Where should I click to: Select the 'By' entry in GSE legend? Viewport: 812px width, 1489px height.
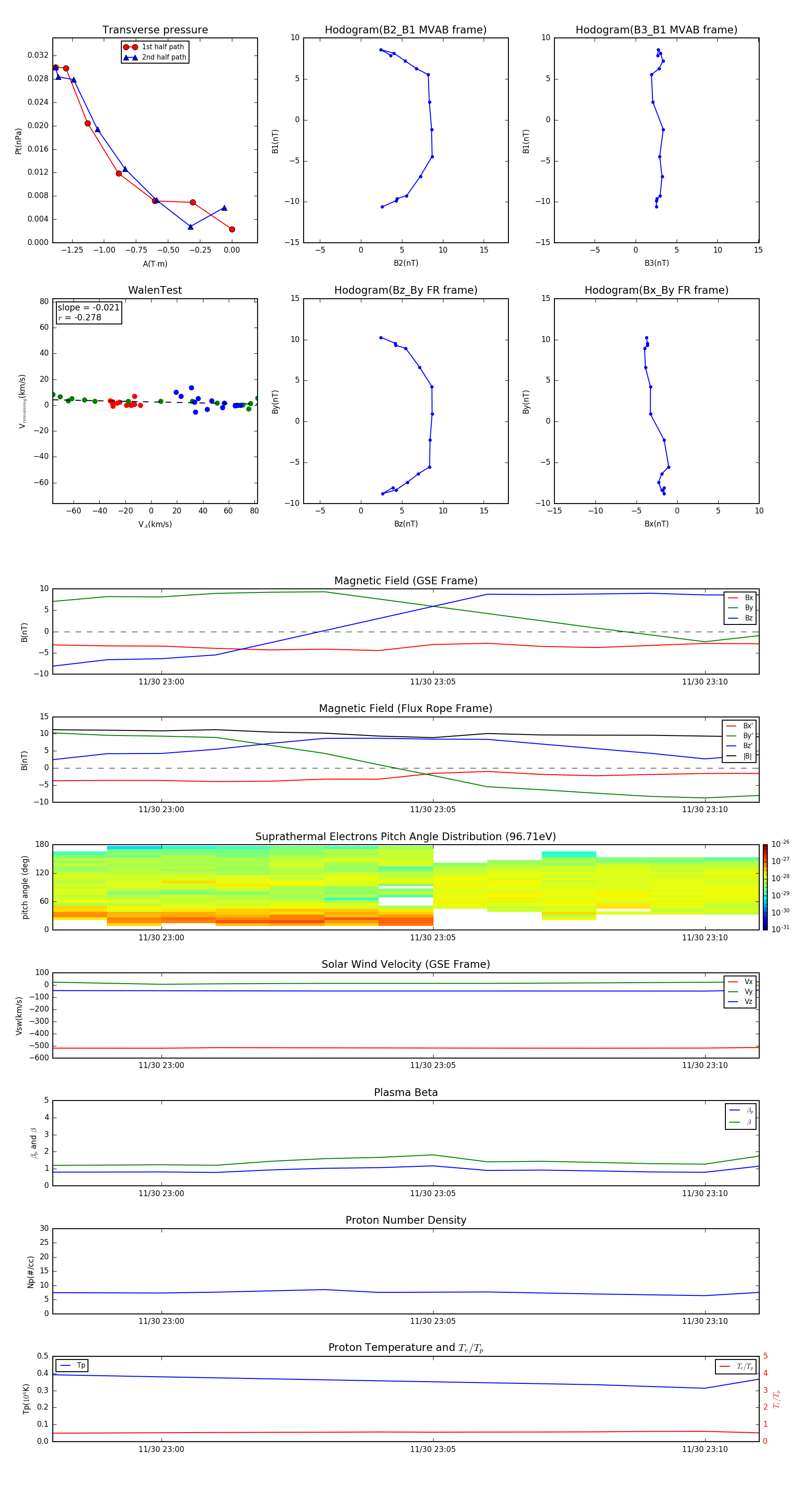pos(741,607)
